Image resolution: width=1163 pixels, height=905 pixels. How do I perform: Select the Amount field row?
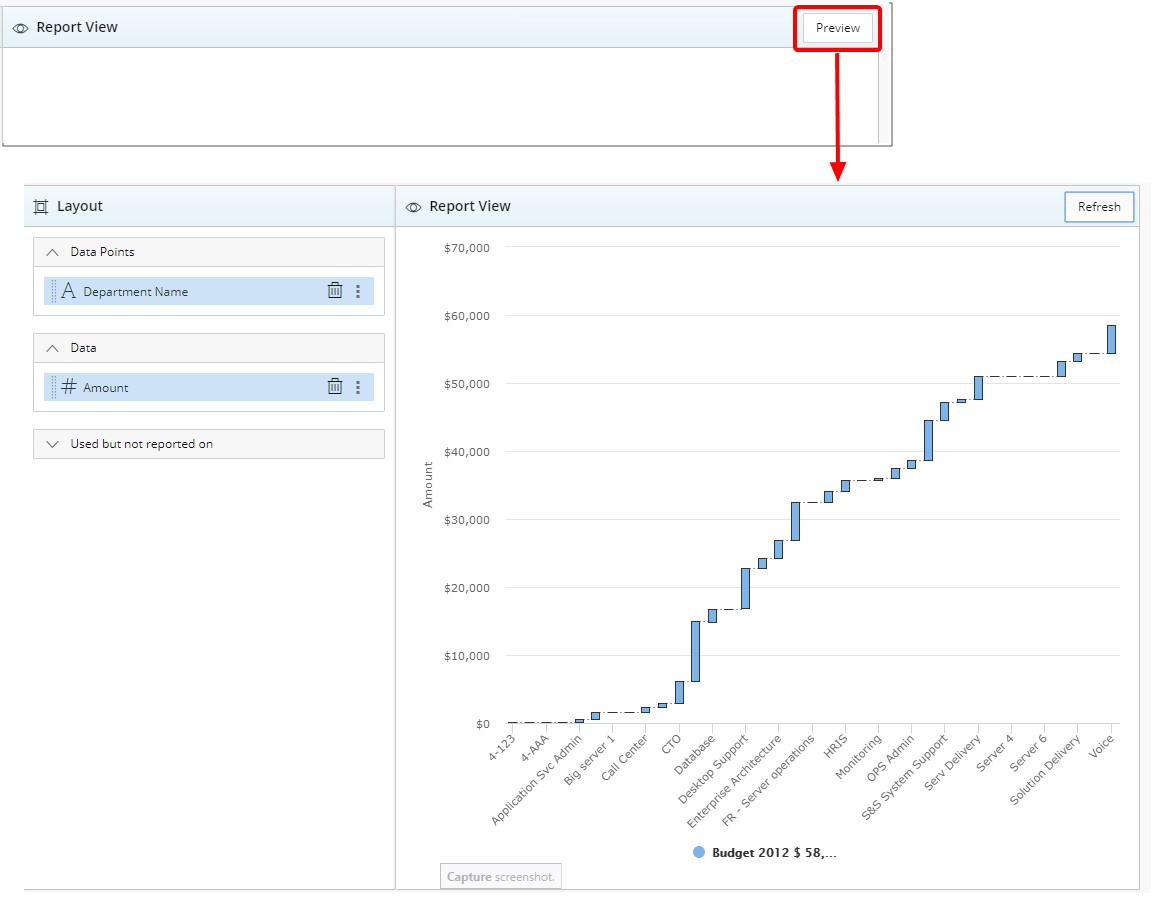click(x=208, y=386)
